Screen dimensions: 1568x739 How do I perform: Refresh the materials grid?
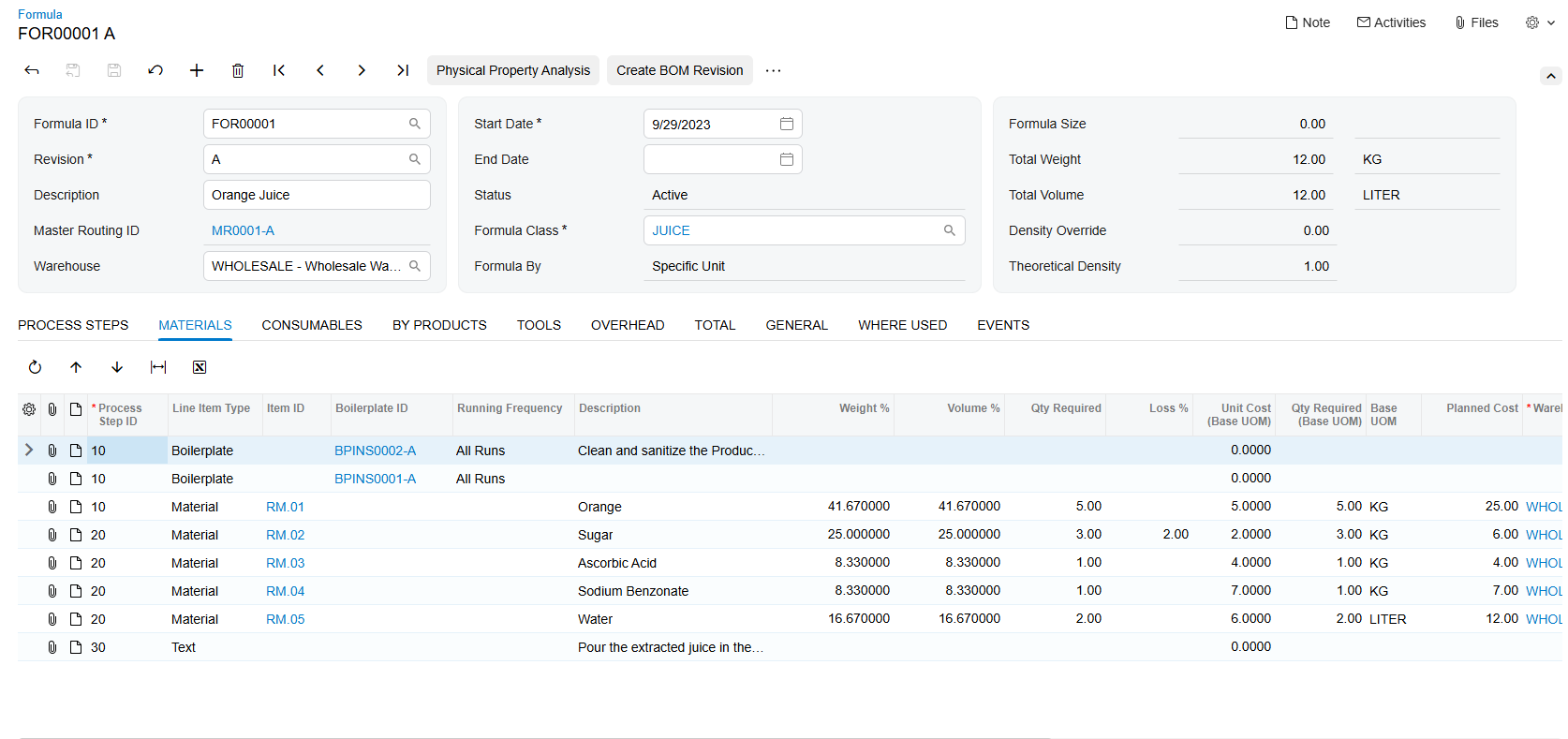[x=35, y=367]
